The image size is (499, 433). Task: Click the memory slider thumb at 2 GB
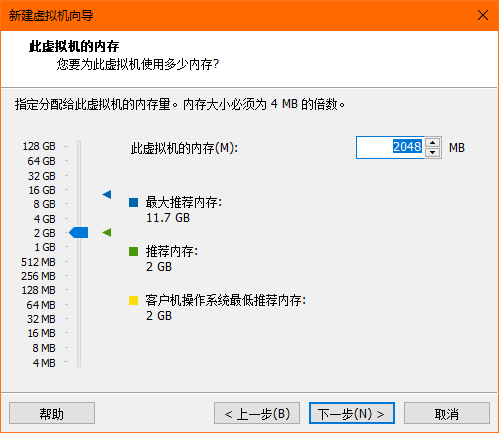[79, 232]
